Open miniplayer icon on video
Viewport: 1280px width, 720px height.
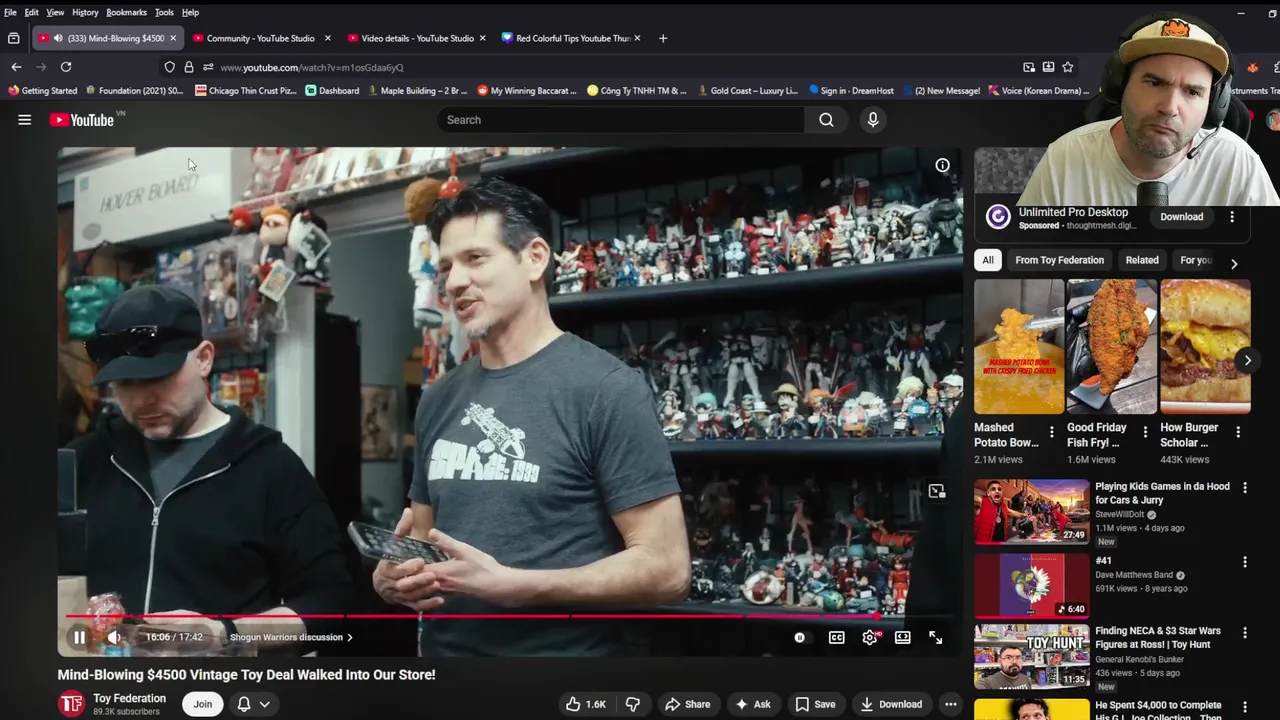coord(936,492)
